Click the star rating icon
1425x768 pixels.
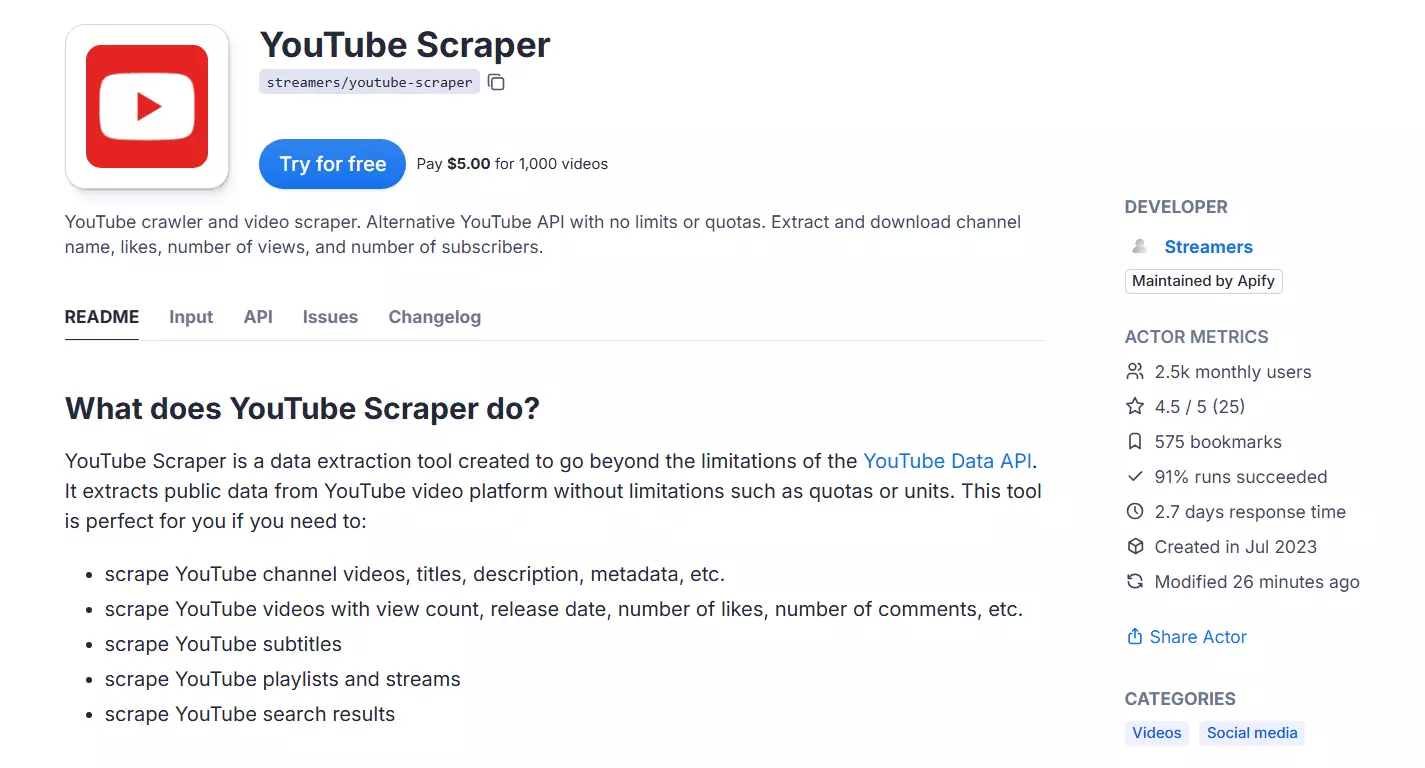point(1134,406)
